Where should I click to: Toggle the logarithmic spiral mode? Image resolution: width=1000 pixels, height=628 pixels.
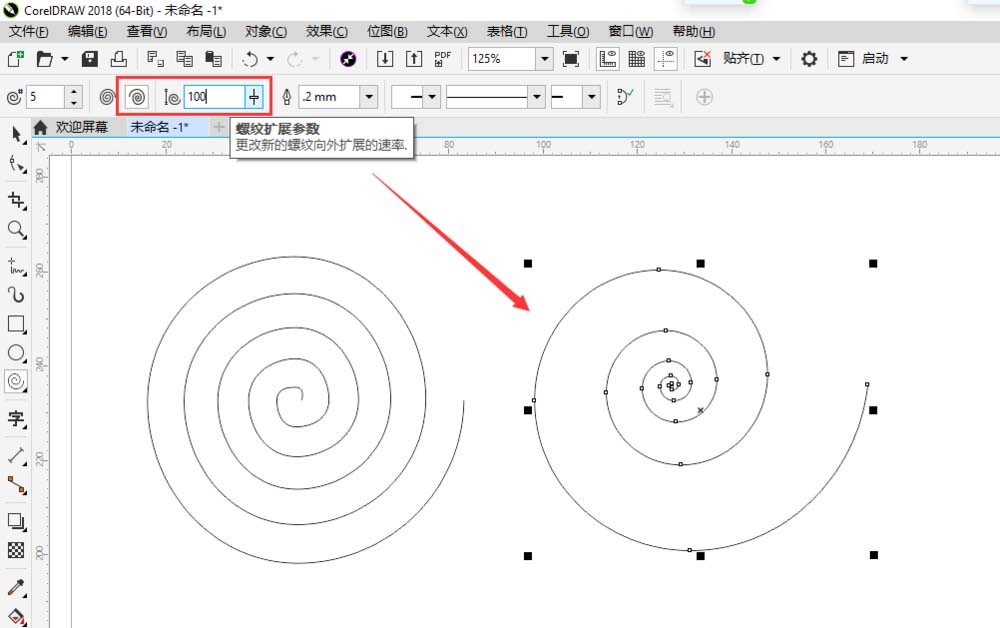pos(138,97)
